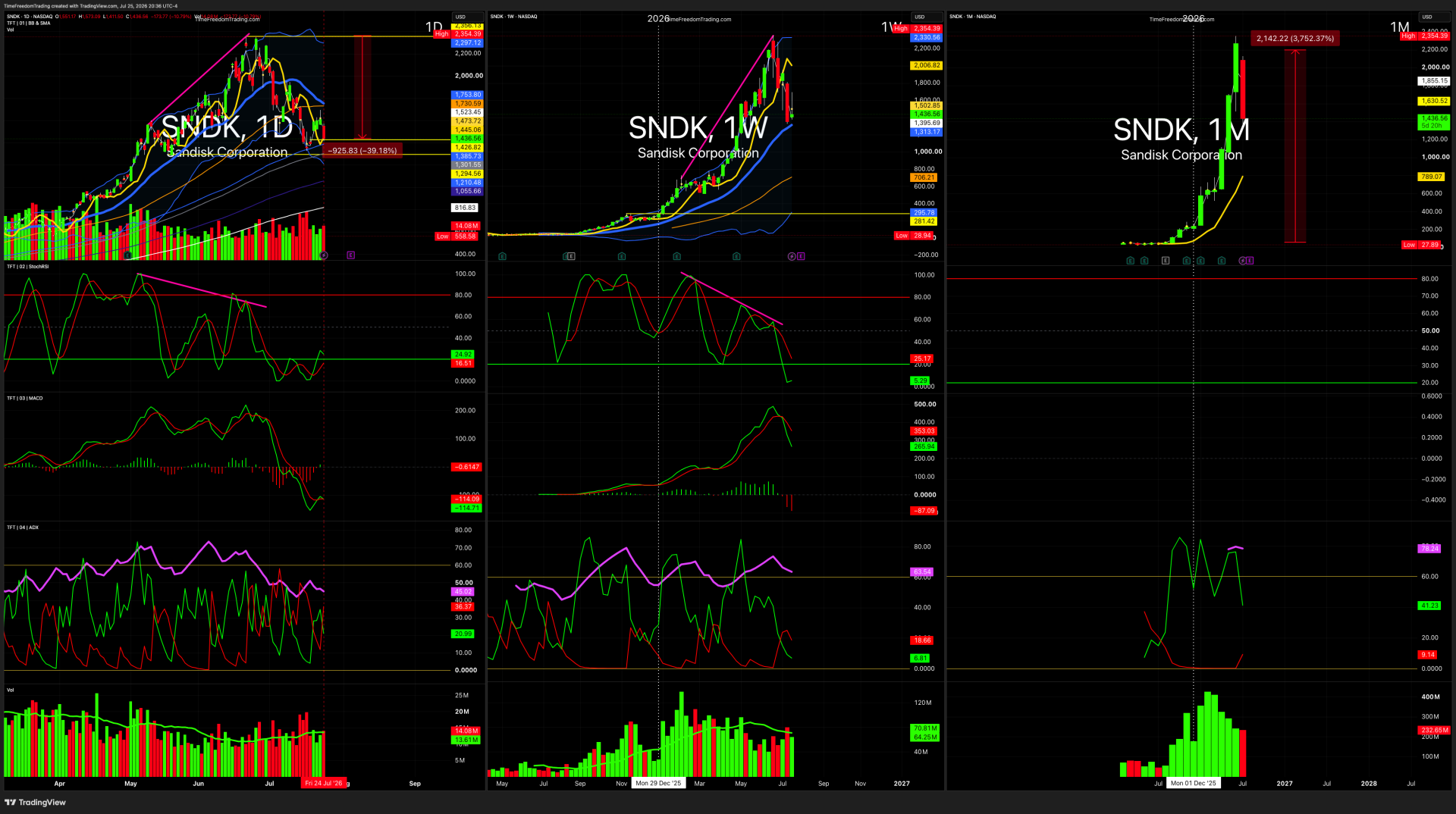Click the High 2,354.39 label on the 1M chart
The height and width of the screenshot is (814, 1456).
tap(1425, 36)
